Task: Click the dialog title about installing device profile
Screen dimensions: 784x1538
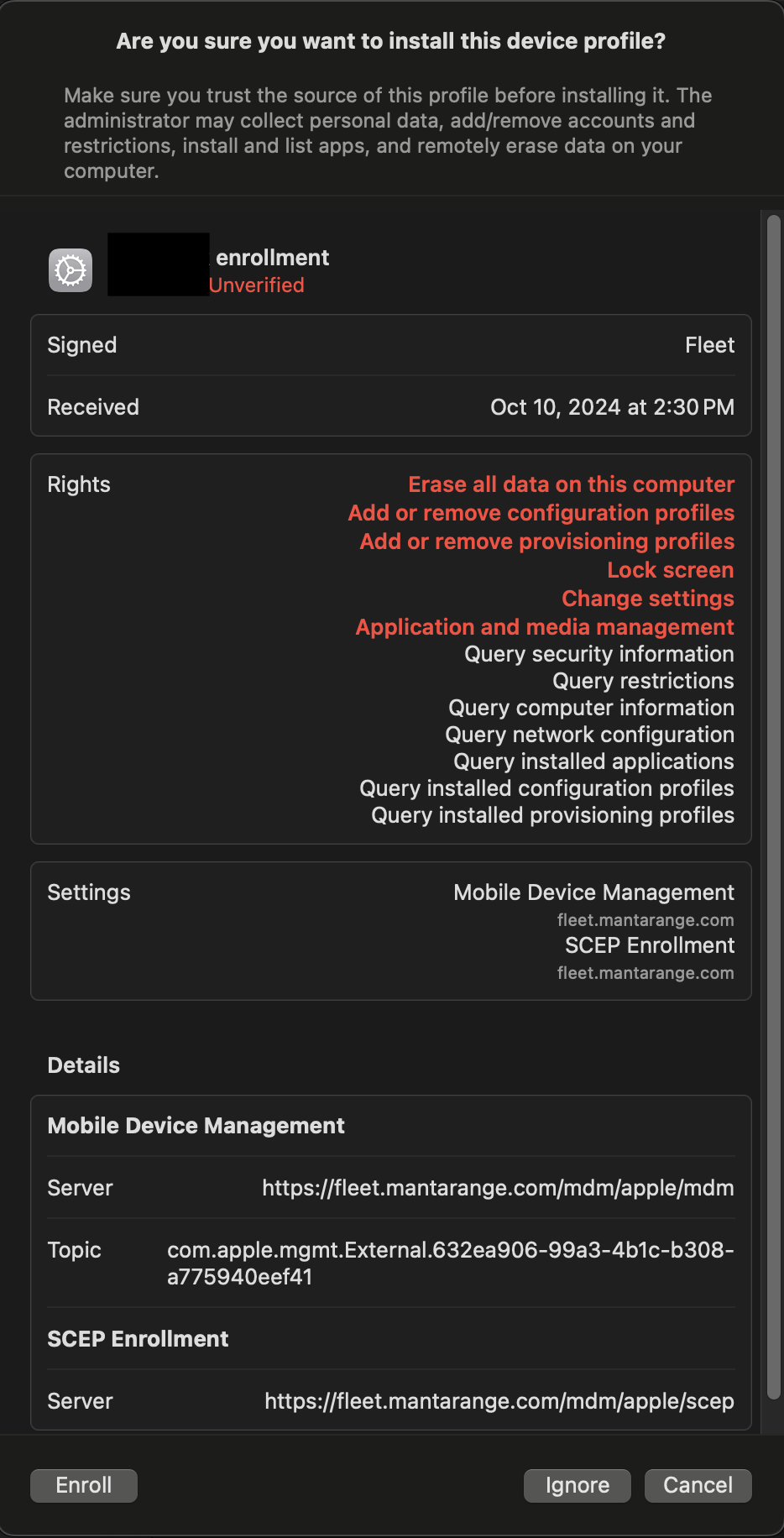Action: 391,41
